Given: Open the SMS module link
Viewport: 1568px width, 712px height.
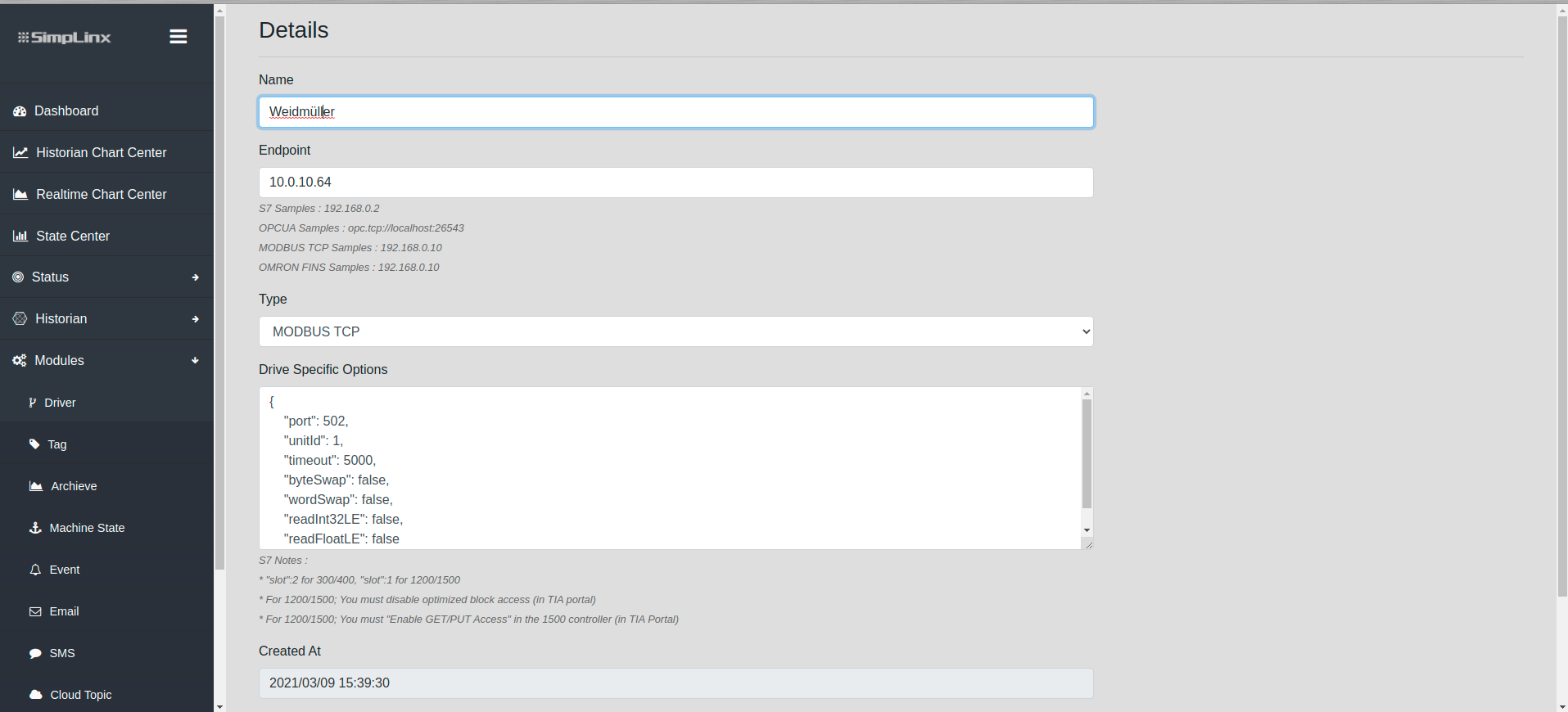Looking at the screenshot, I should point(62,653).
